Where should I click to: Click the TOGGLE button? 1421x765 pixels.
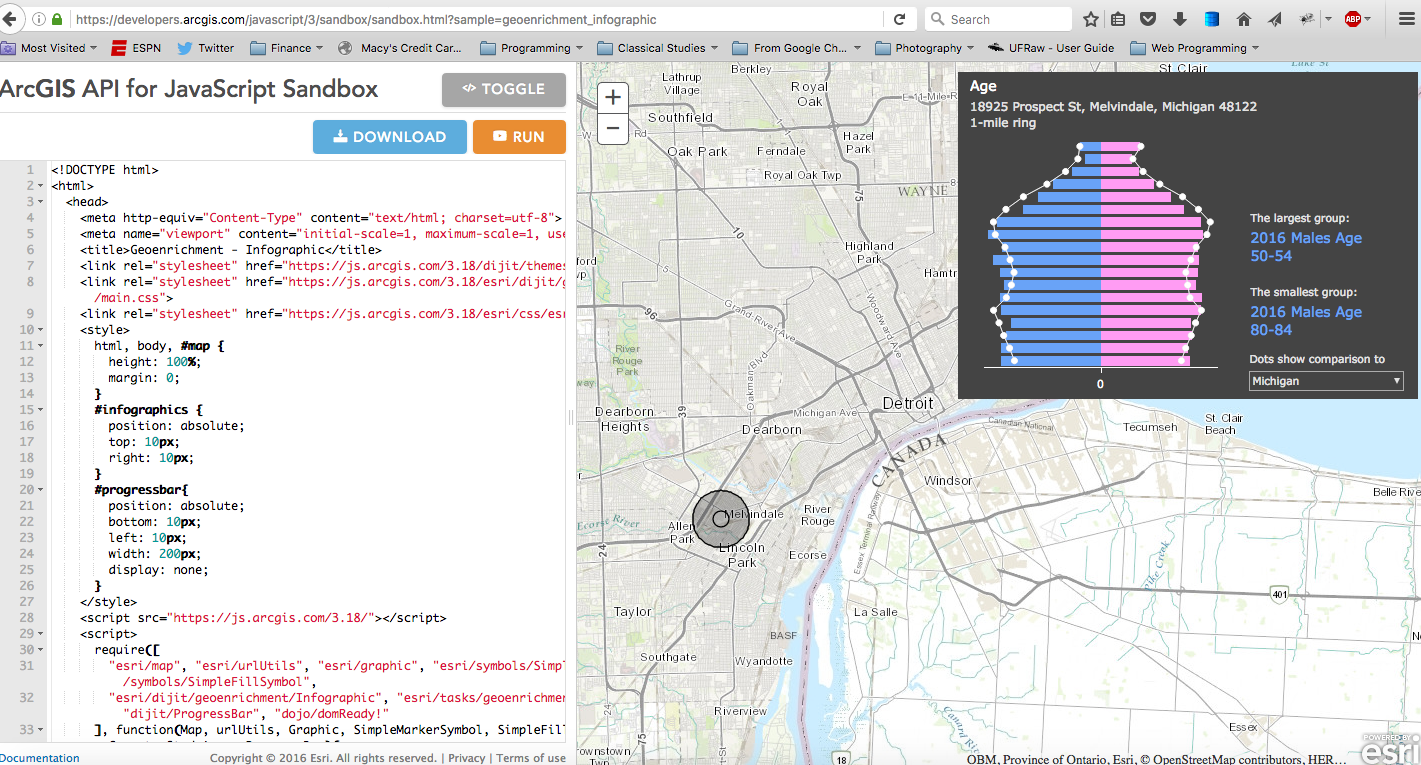504,89
